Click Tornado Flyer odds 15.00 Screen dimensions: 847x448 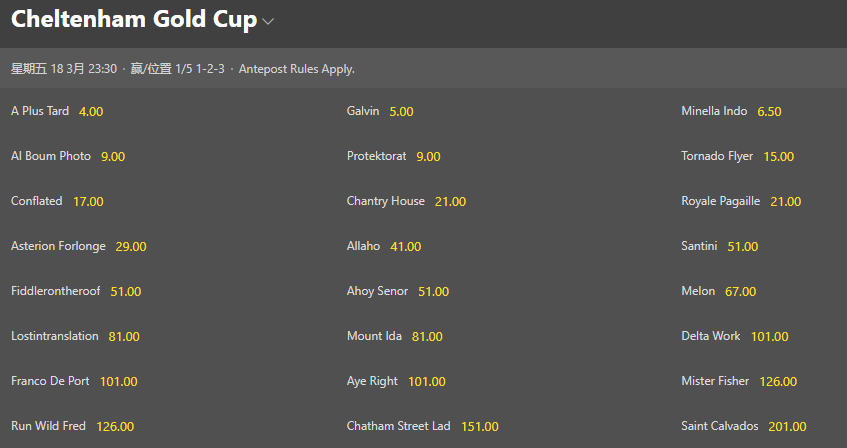click(778, 156)
